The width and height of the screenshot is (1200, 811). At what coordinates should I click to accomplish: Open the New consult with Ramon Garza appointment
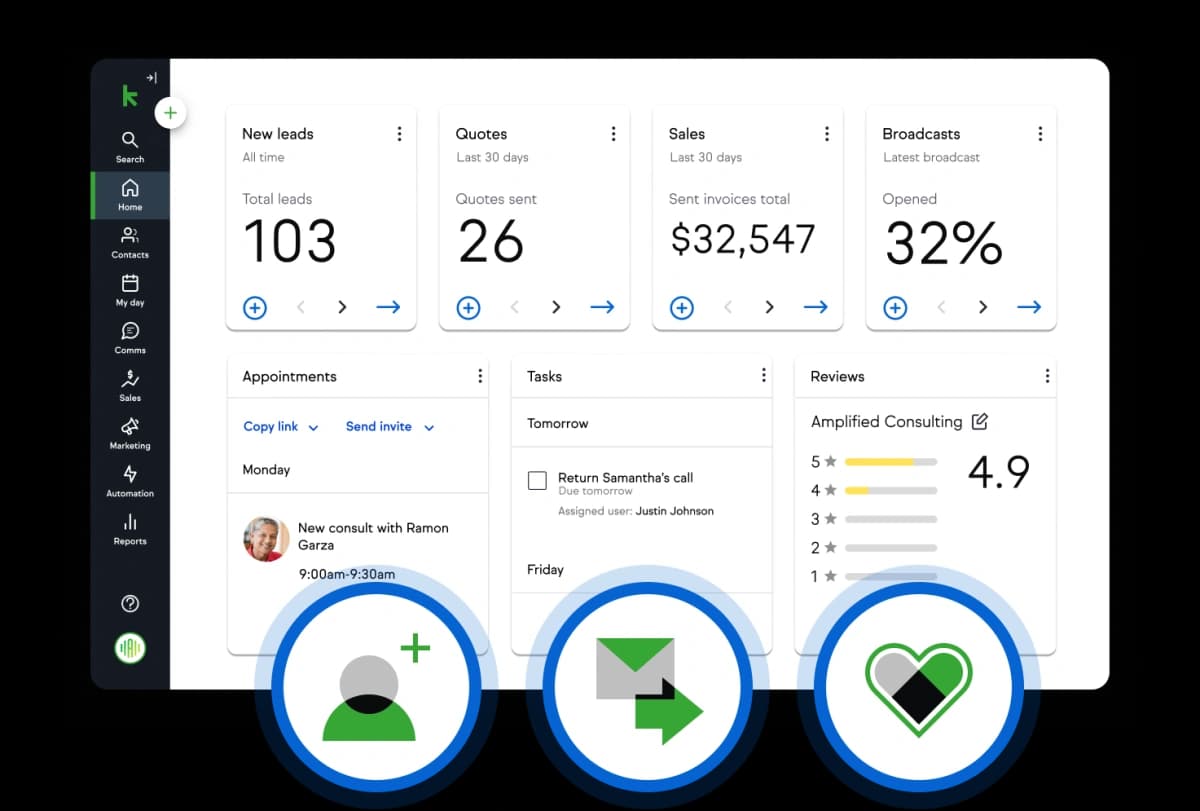(373, 536)
